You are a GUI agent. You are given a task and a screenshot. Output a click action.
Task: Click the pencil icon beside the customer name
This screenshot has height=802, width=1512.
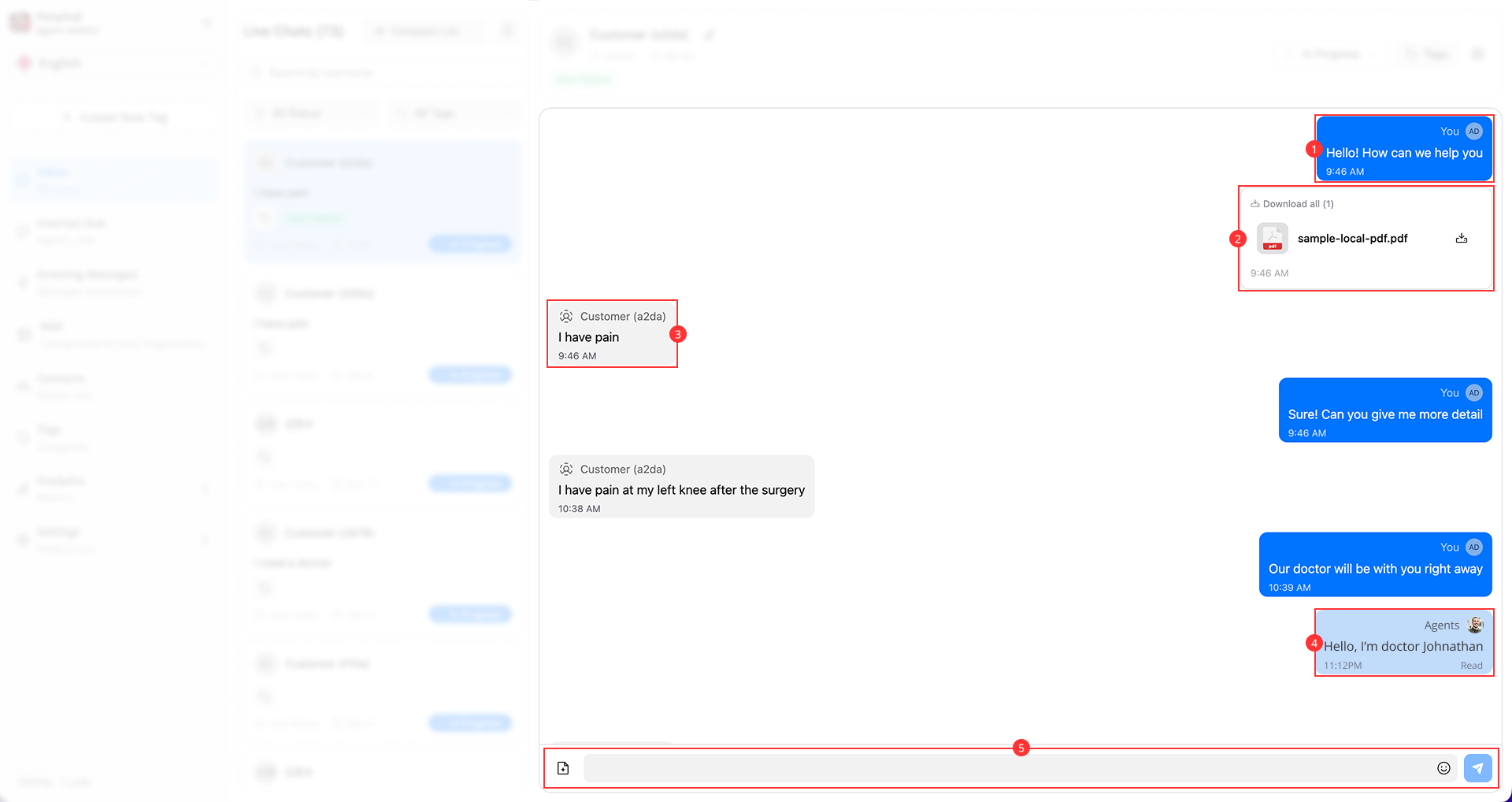[x=709, y=35]
